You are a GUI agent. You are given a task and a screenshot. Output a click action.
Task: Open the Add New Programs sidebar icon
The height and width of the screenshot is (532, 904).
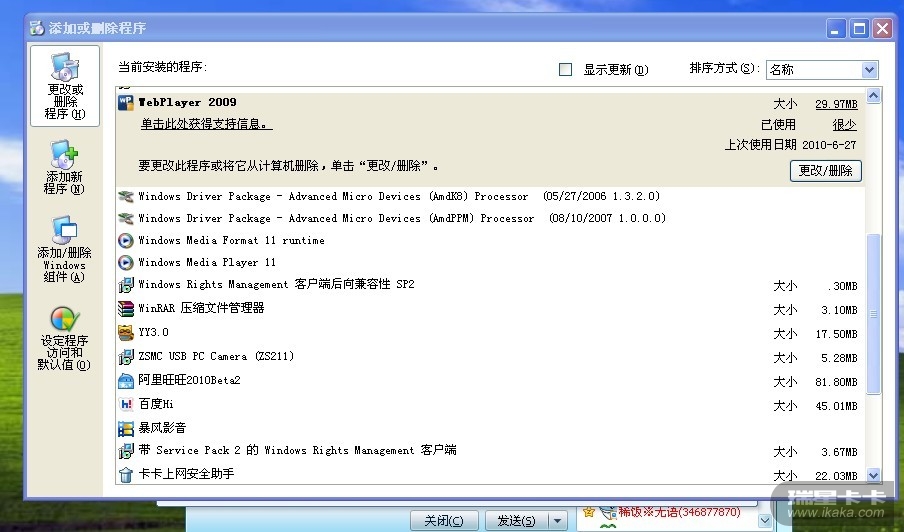pos(64,154)
